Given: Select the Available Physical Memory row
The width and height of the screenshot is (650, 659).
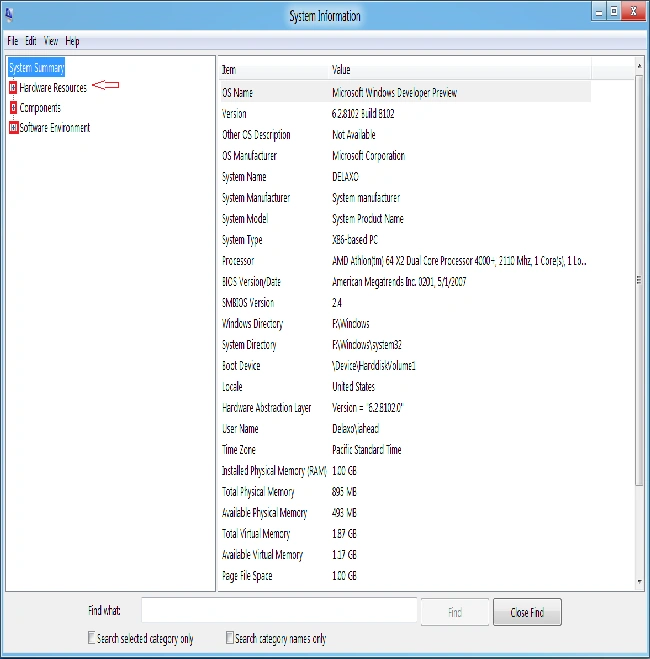Looking at the screenshot, I should click(x=405, y=513).
